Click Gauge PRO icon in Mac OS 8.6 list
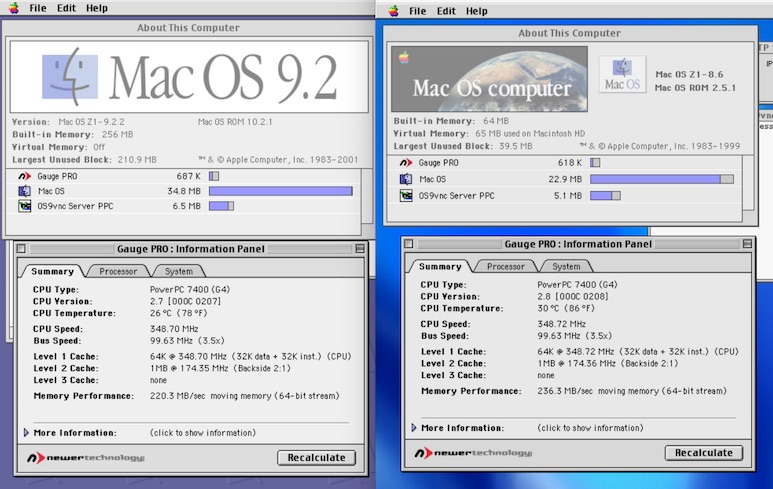Image resolution: width=773 pixels, height=489 pixels. coord(406,163)
